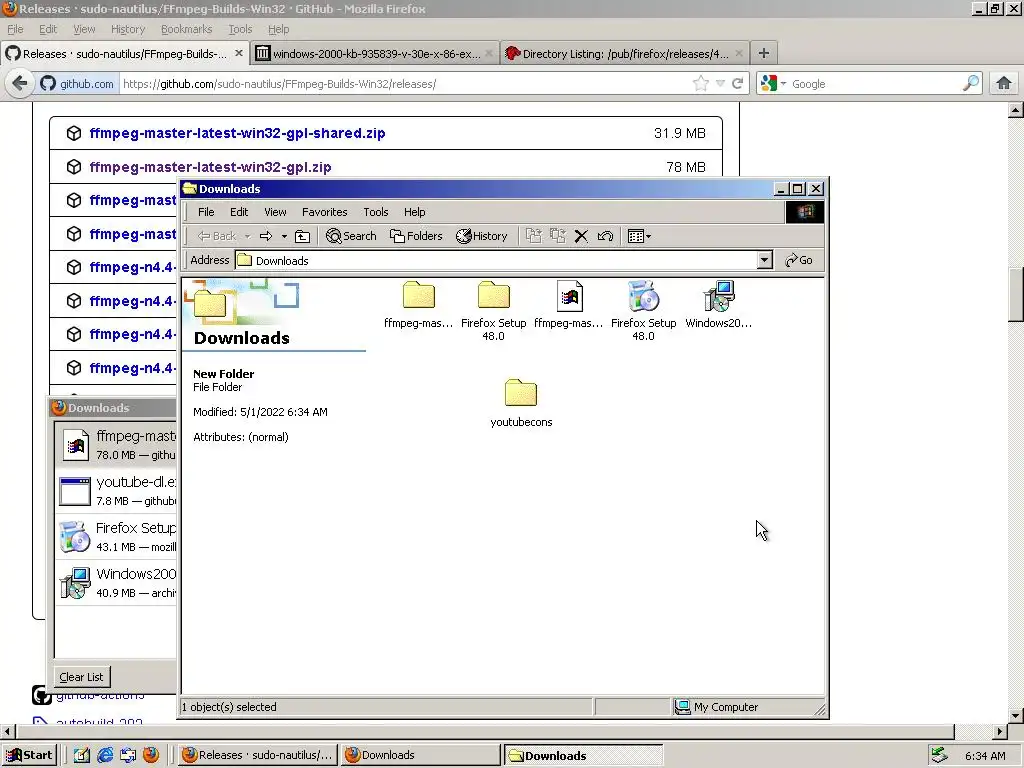1024x768 pixels.
Task: Select the Firefox Setup 48.0 folder icon
Action: tap(493, 295)
